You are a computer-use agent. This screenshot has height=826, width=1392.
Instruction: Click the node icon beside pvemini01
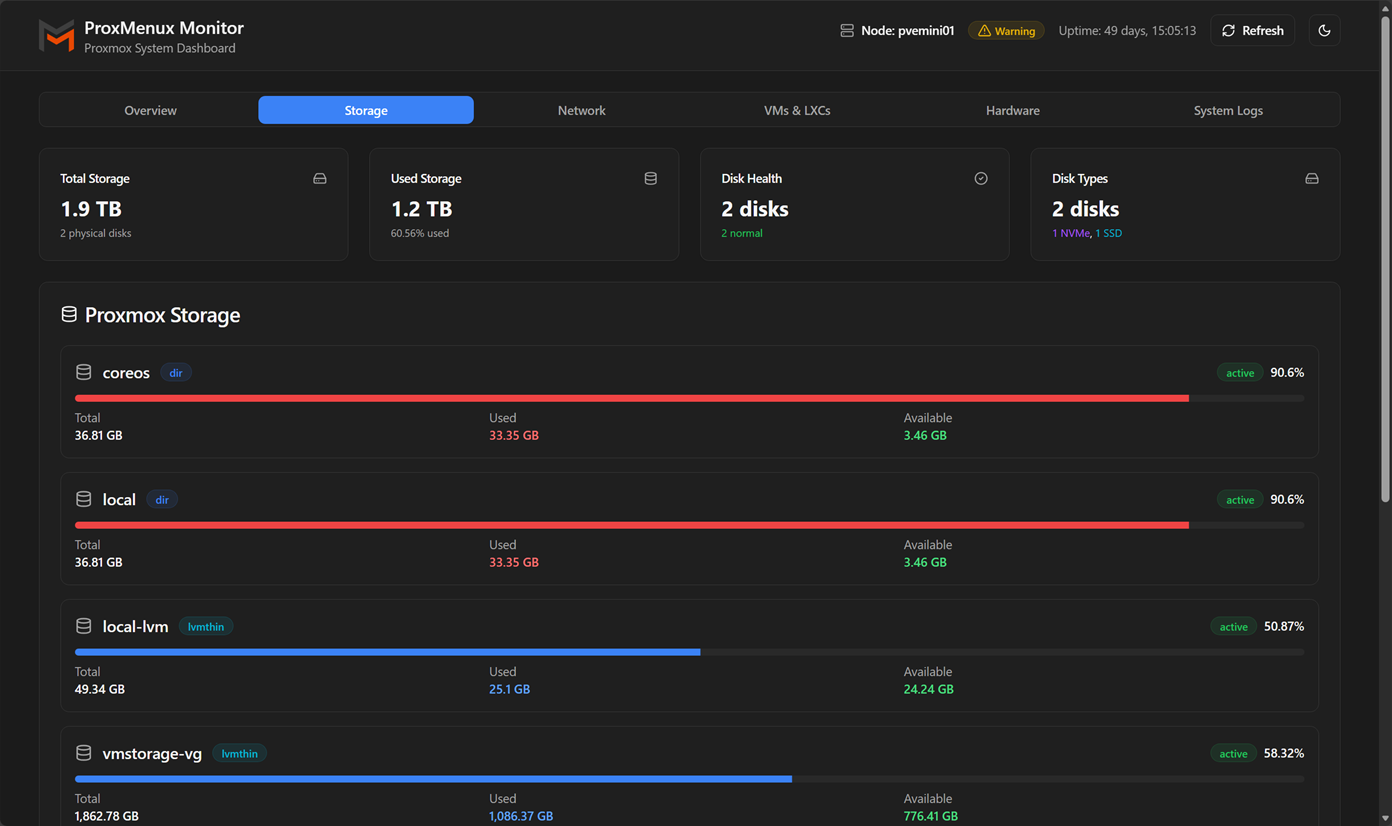(846, 30)
